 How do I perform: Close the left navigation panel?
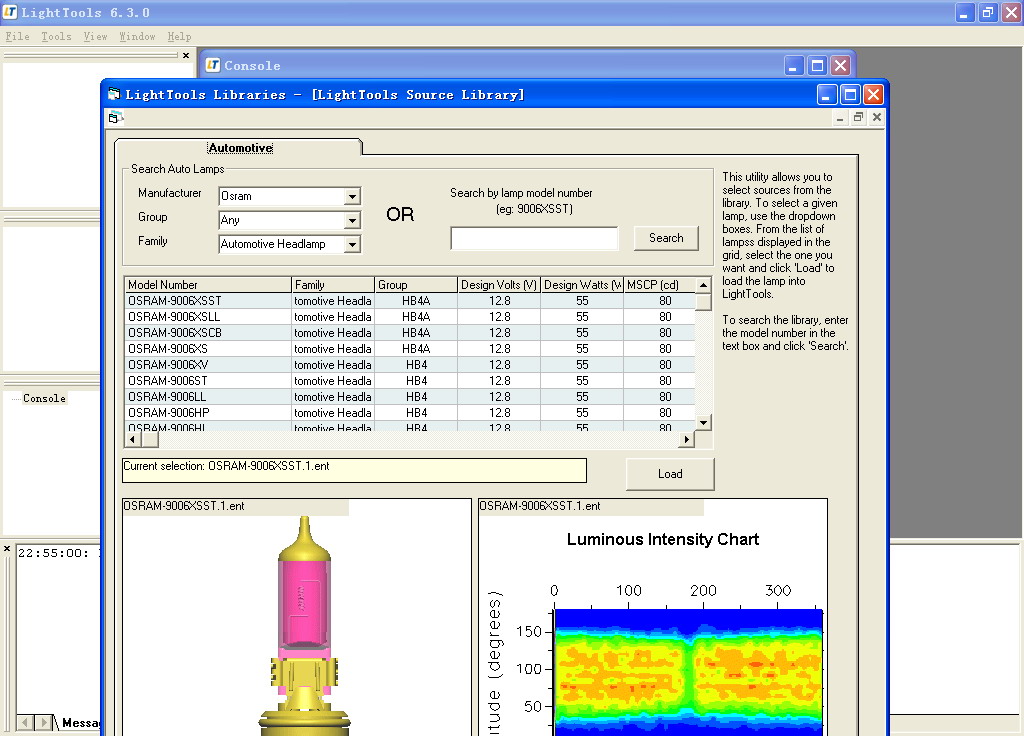(186, 56)
